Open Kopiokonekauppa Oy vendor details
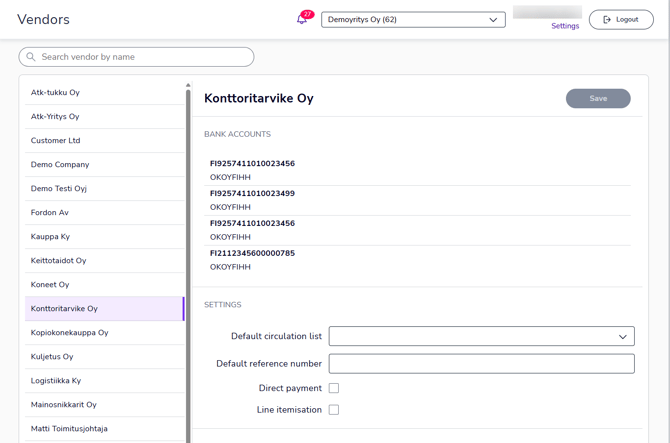The image size is (670, 443). coord(70,333)
